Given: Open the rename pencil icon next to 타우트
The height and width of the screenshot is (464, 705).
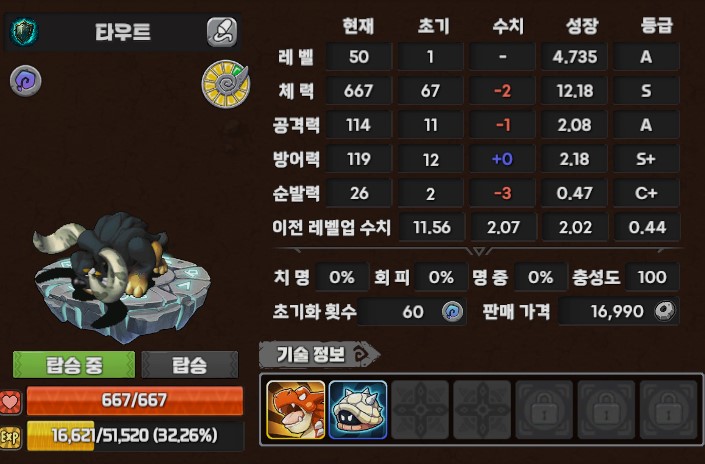Looking at the screenshot, I should [222, 32].
